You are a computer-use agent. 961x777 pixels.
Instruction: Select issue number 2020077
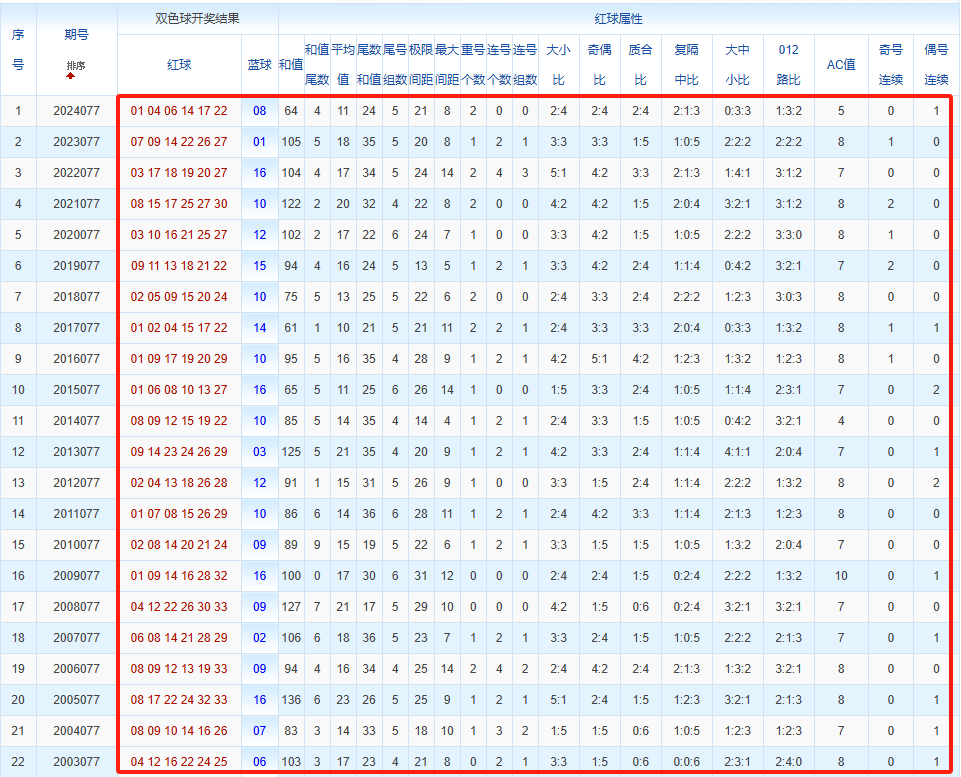tap(77, 235)
